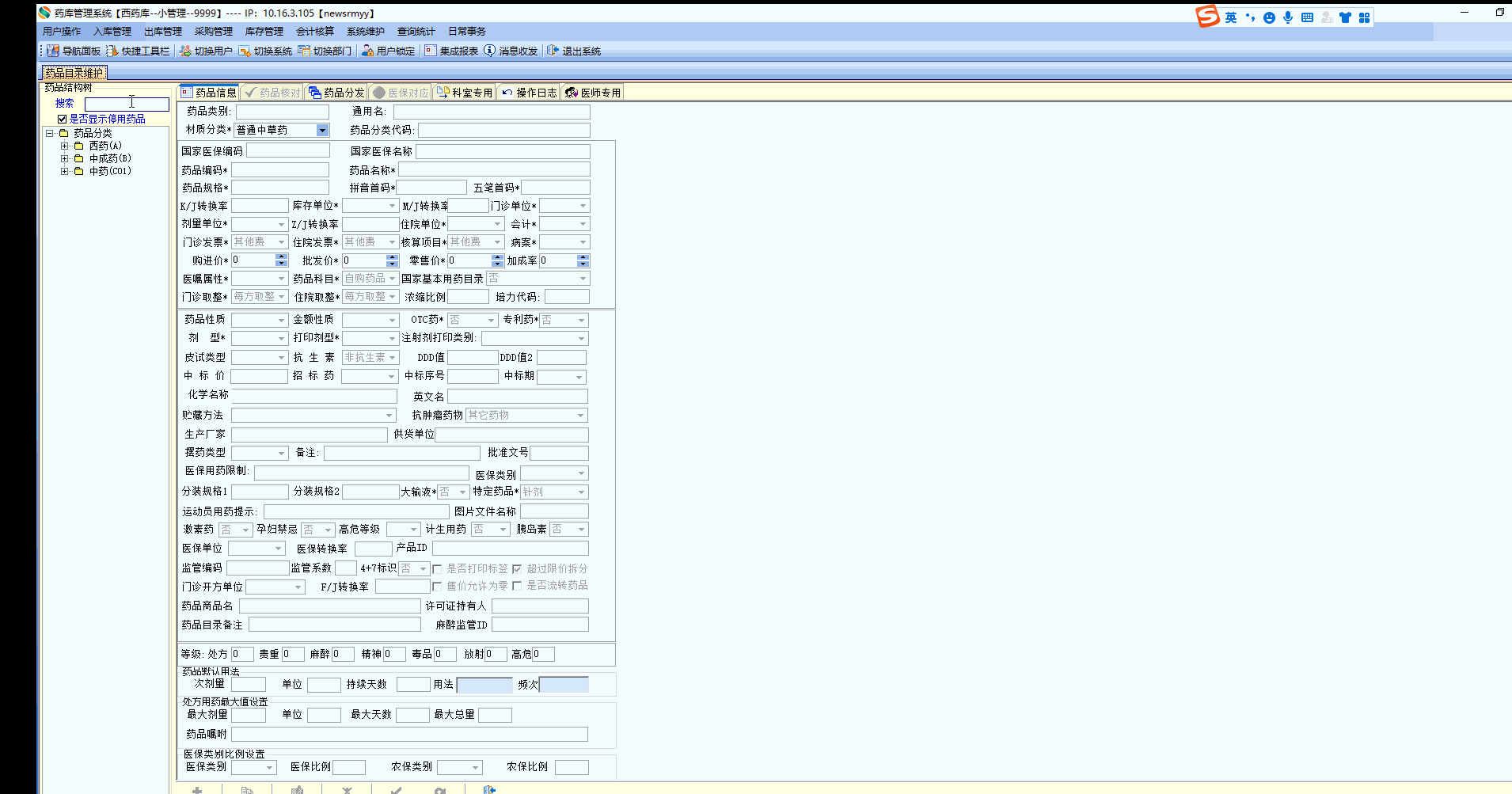This screenshot has height=794, width=1512.
Task: Open the OTC药 dropdown
Action: [x=491, y=320]
